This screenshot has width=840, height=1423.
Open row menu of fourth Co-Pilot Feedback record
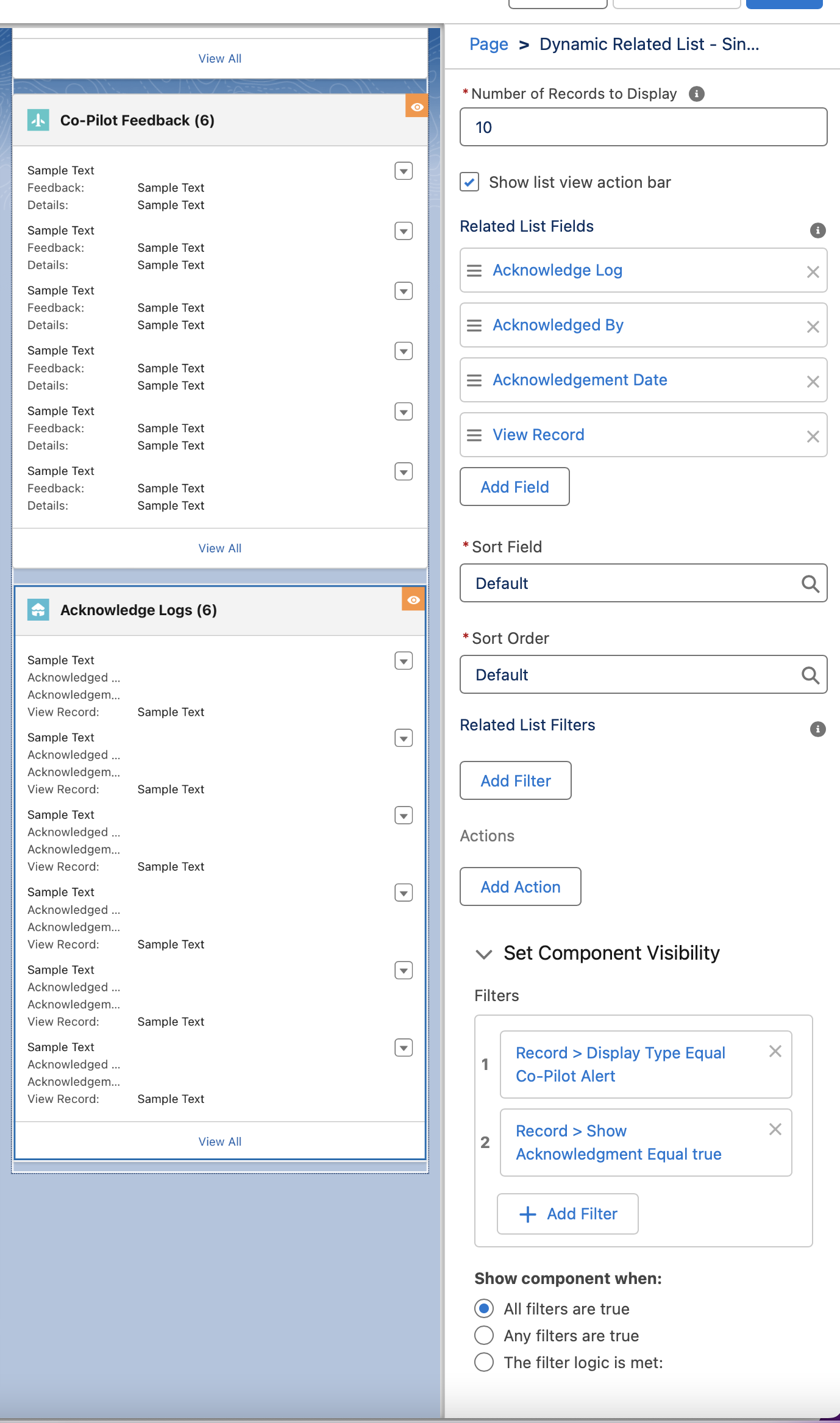[x=404, y=351]
